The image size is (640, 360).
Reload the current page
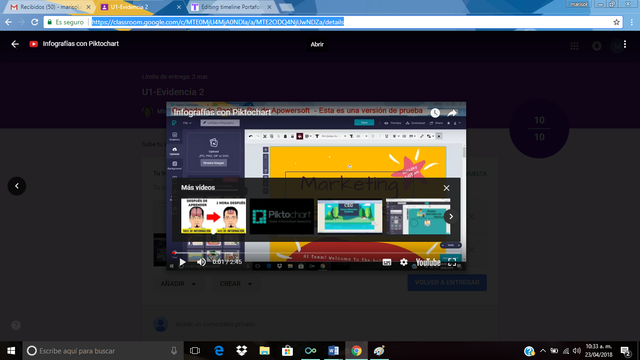coord(34,22)
